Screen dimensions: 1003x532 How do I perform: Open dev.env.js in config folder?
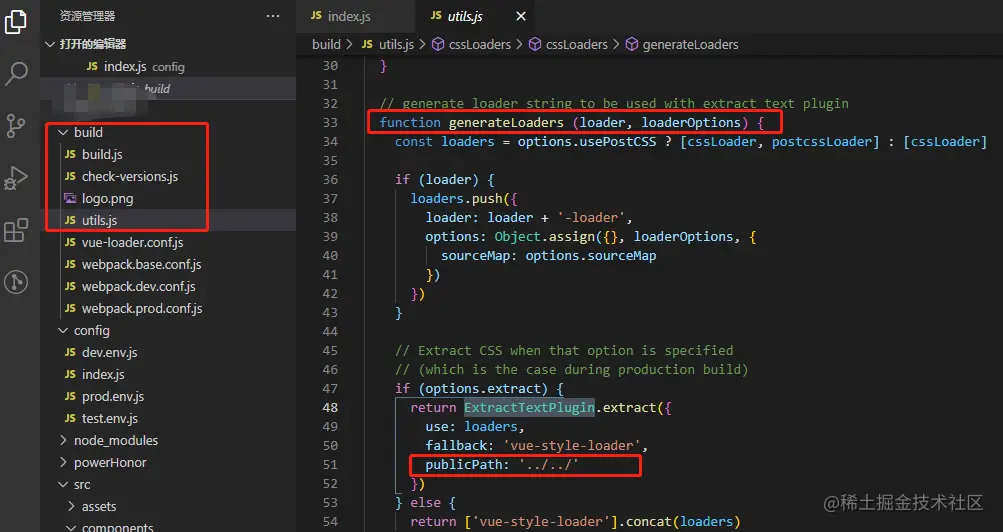click(168, 352)
